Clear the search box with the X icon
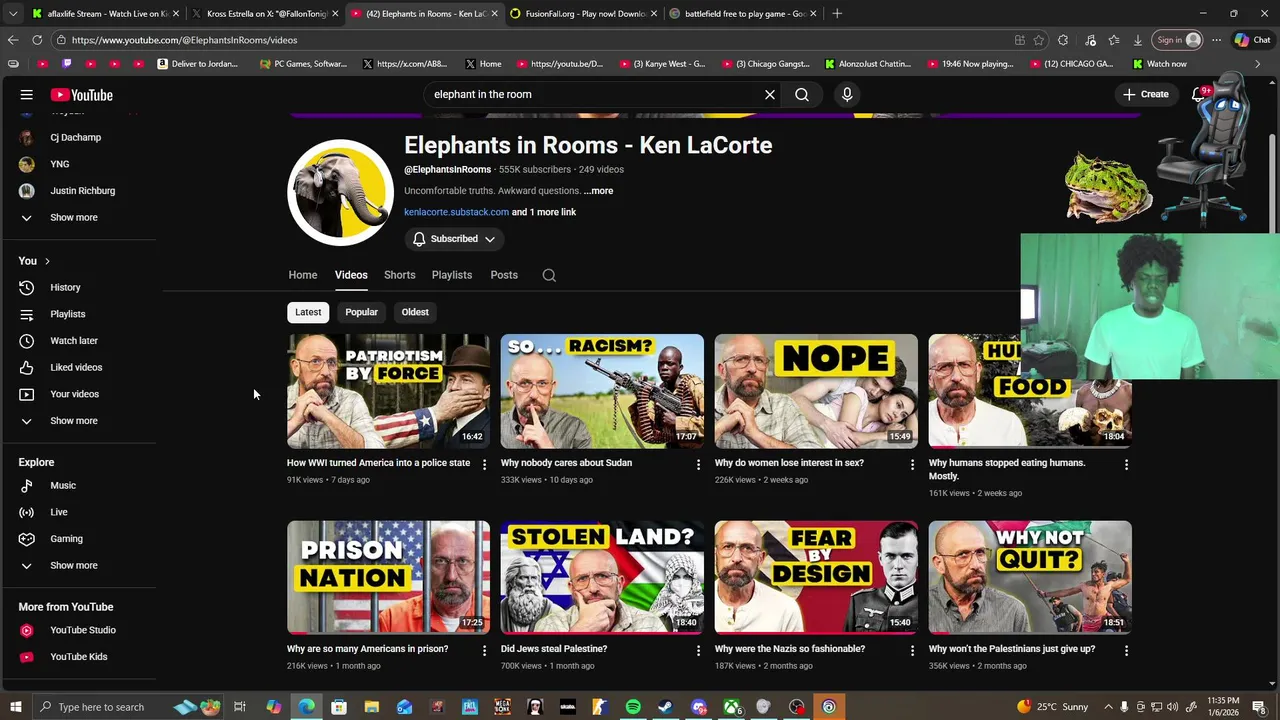Screen dimensions: 1280x720 point(770,95)
